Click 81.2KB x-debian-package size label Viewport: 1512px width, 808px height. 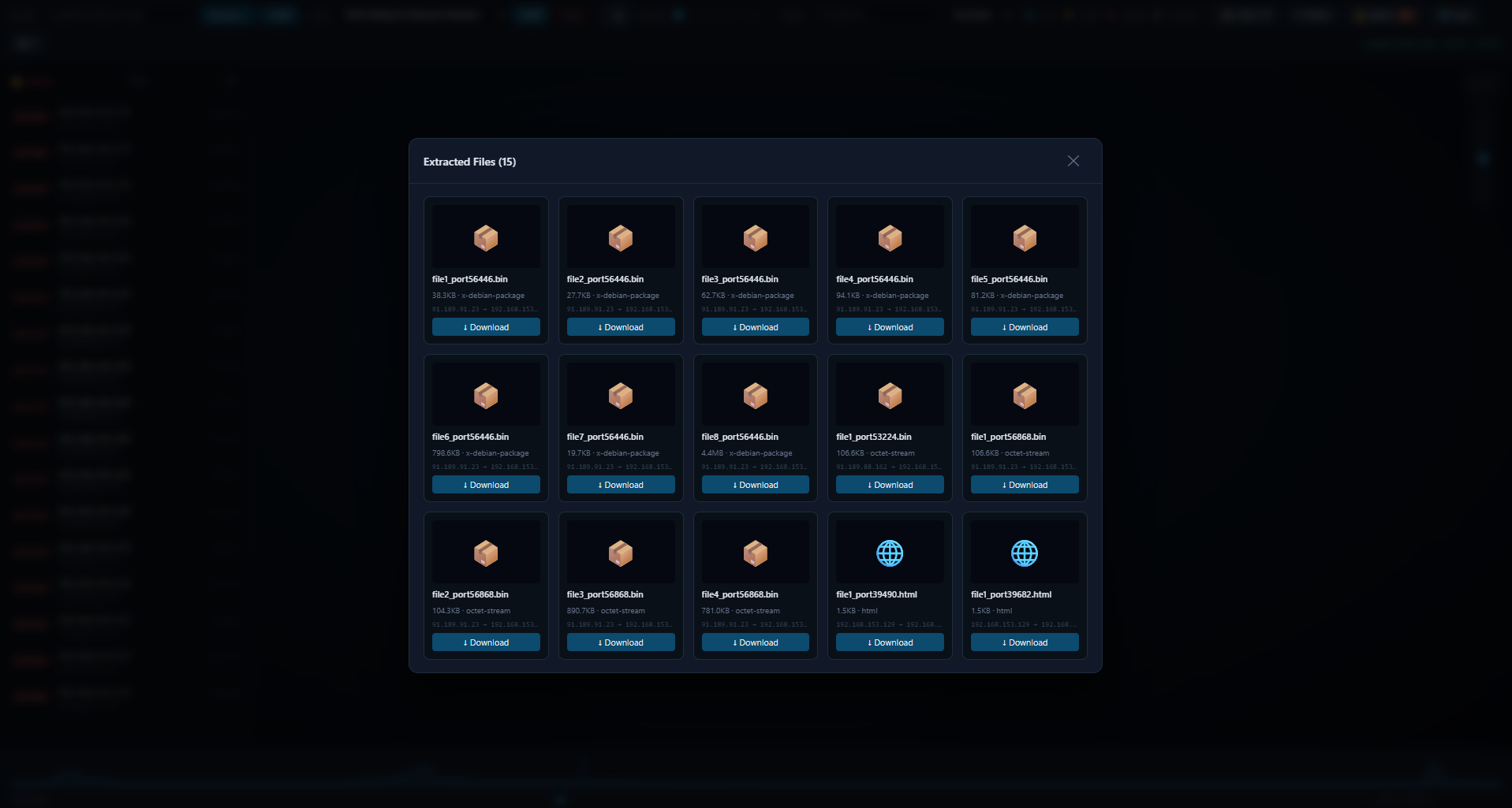[1017, 296]
